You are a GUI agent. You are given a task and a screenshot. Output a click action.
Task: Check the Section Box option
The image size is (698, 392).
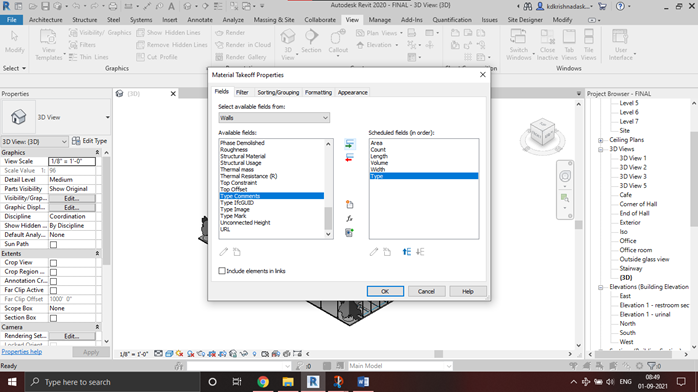(53, 318)
